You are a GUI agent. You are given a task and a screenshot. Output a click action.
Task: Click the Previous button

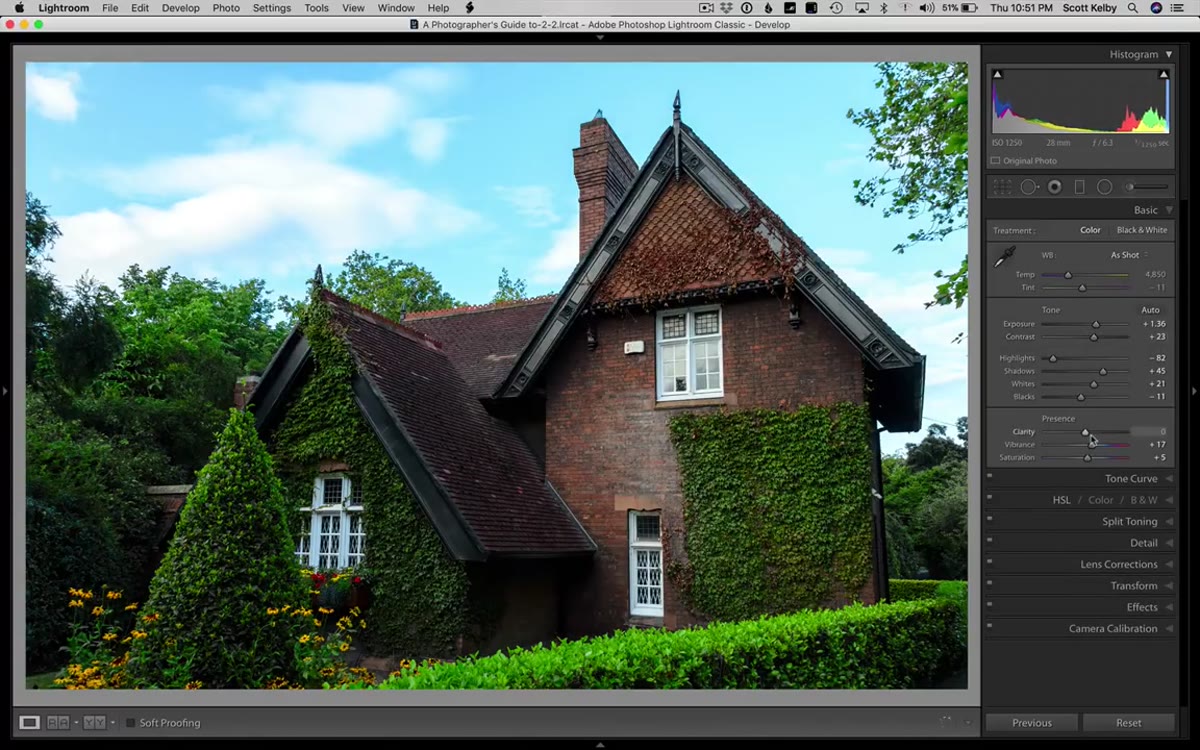[x=1031, y=722]
